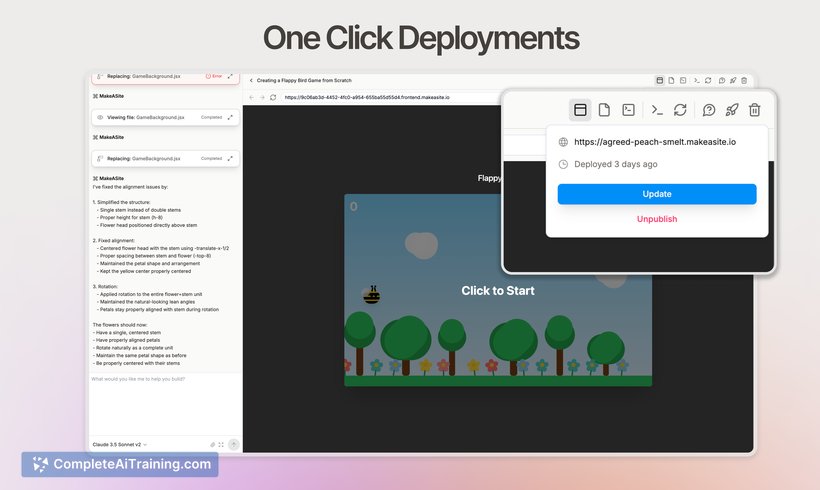
Task: Click the globe icon beside deployed URL
Action: point(563,142)
